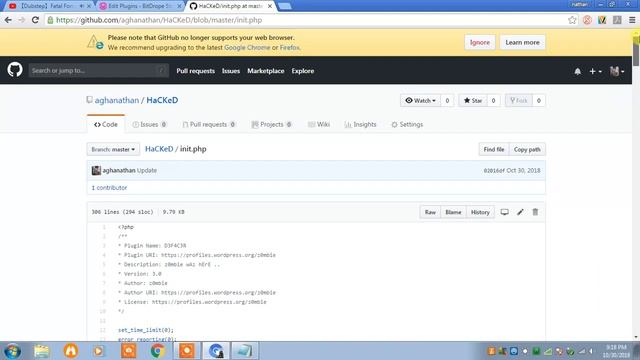
Task: Open the notifications bell
Action: point(577,71)
